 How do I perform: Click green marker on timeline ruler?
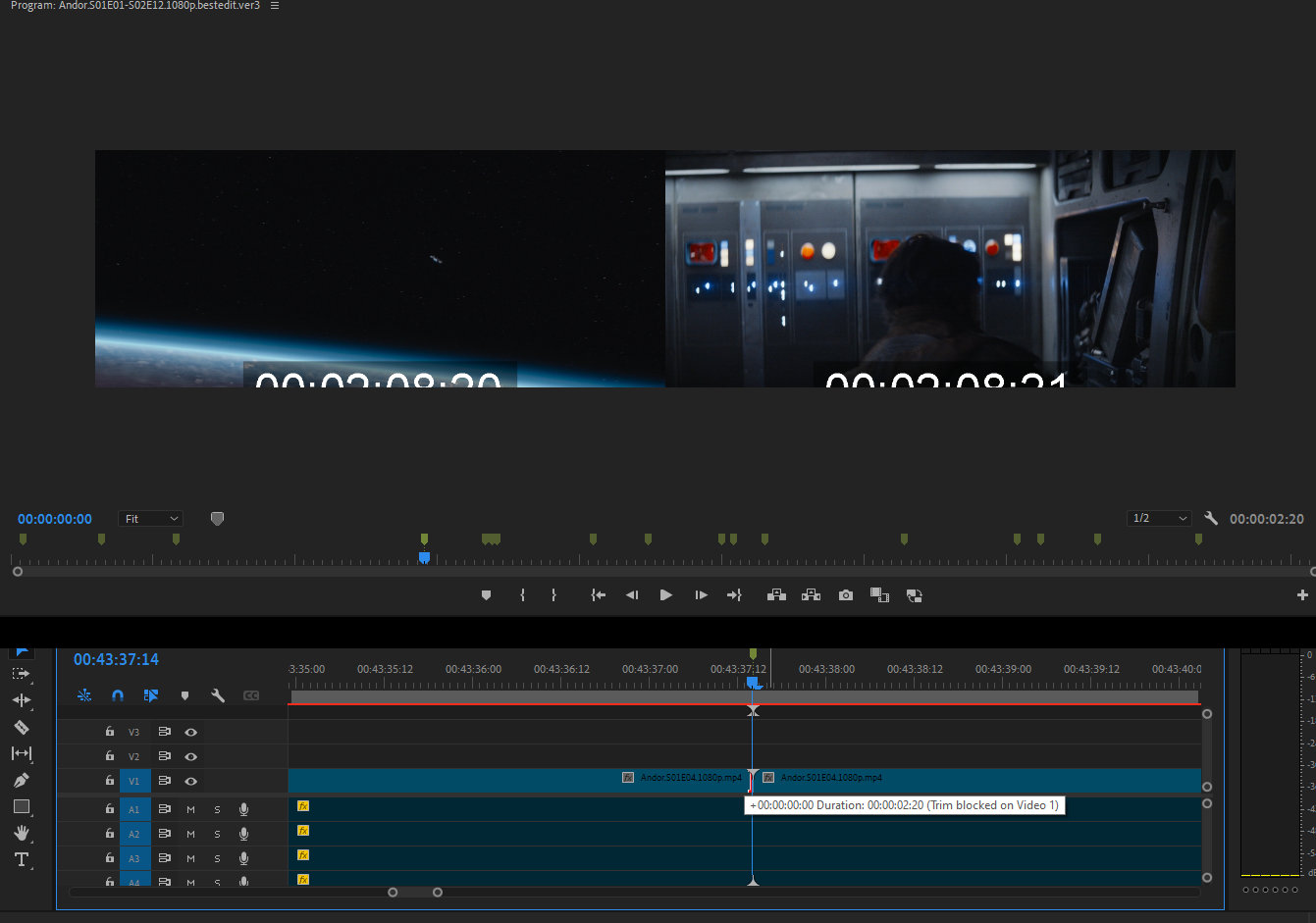tap(753, 653)
